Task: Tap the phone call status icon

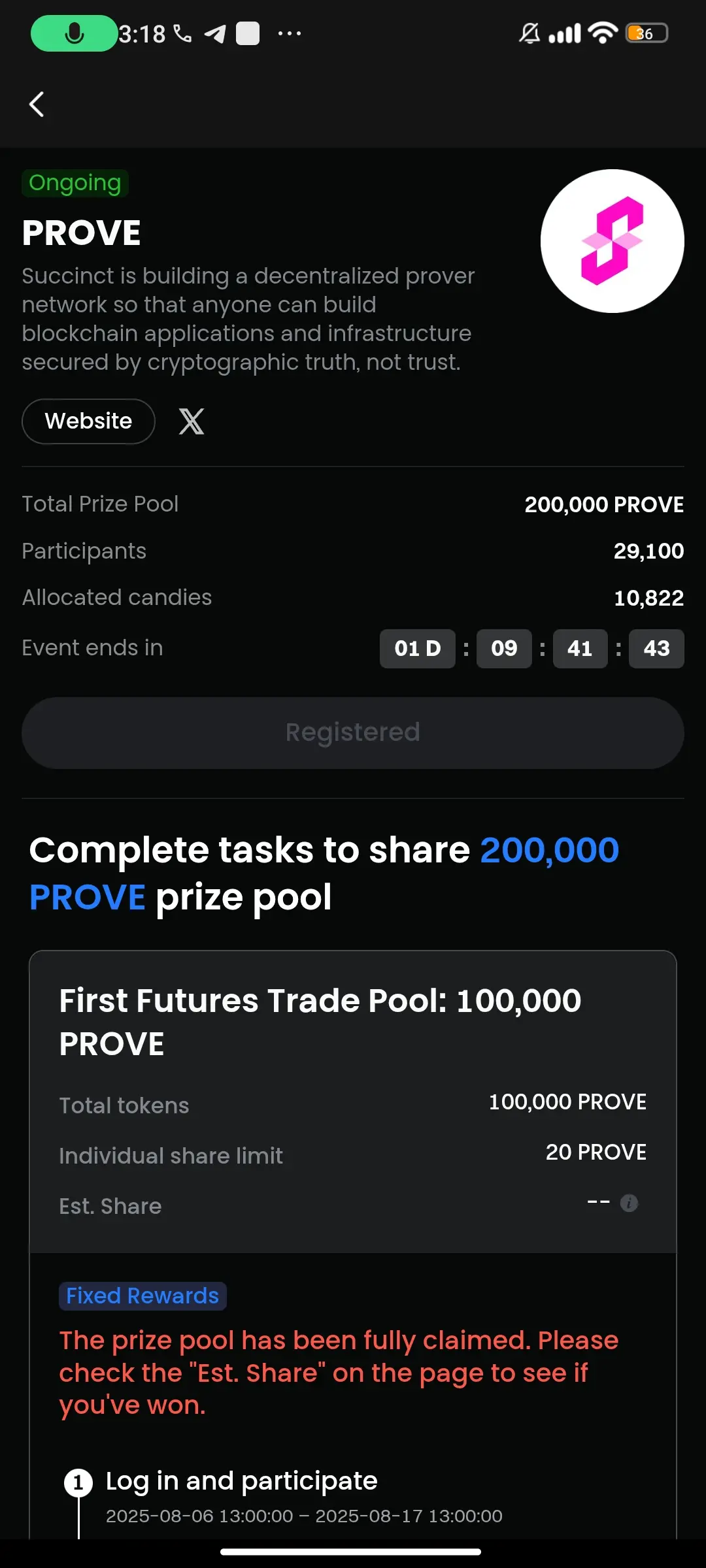Action: (182, 33)
